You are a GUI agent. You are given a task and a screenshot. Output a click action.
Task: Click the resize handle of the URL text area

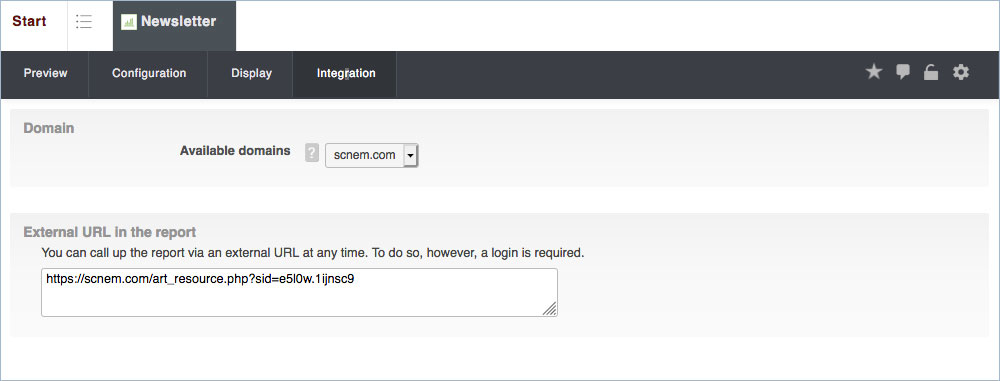tap(550, 309)
